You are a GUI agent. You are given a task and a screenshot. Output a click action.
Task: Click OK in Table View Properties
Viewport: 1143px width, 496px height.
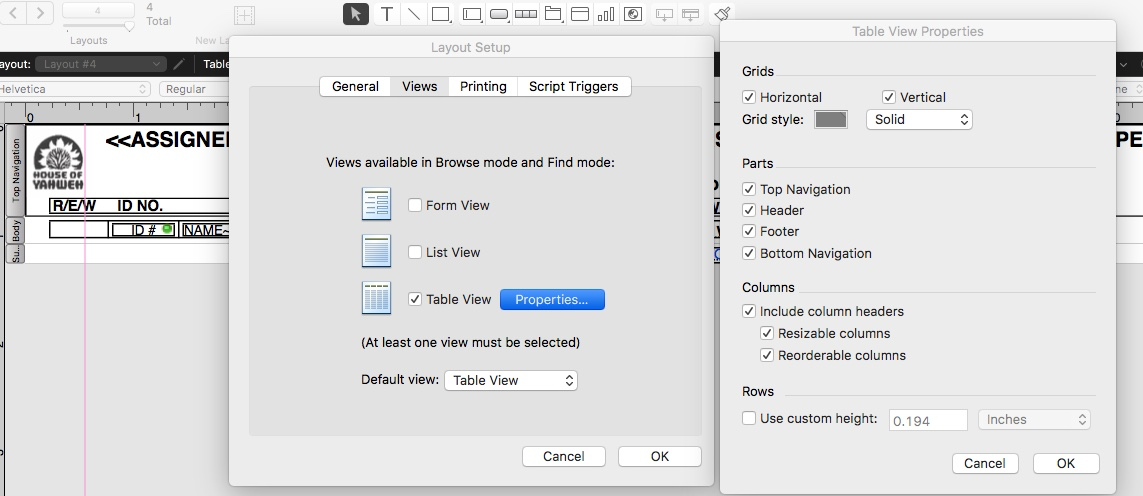point(1066,463)
